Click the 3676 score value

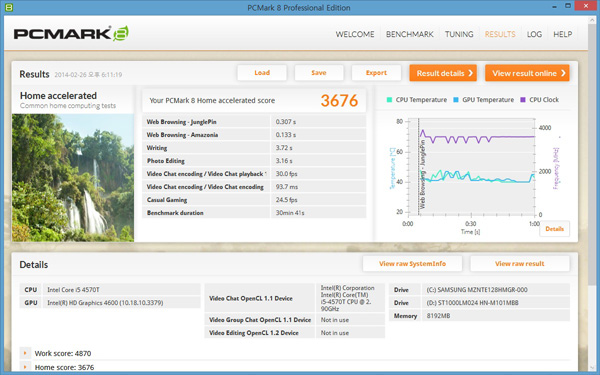coord(339,101)
